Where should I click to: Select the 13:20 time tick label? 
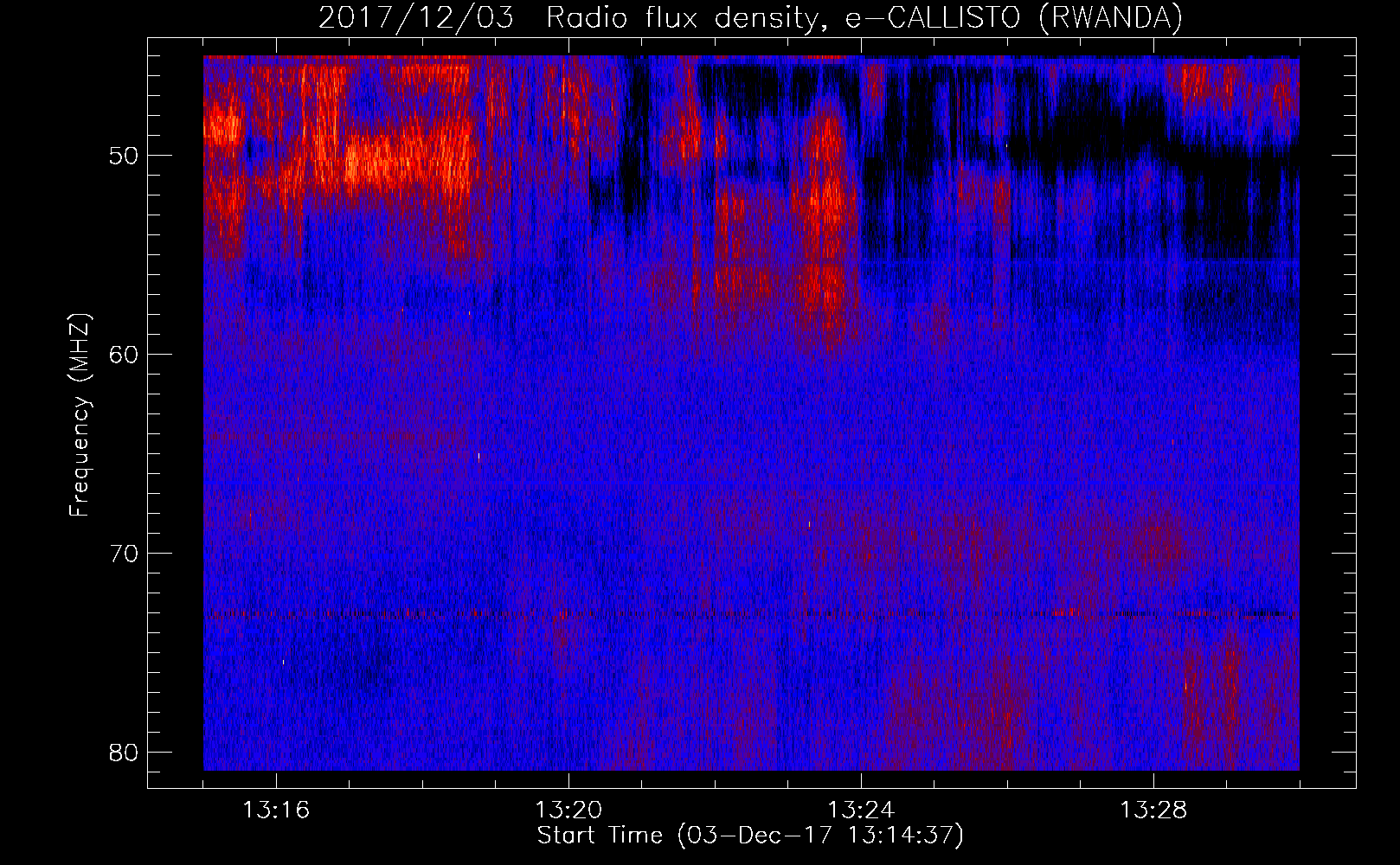click(x=568, y=811)
